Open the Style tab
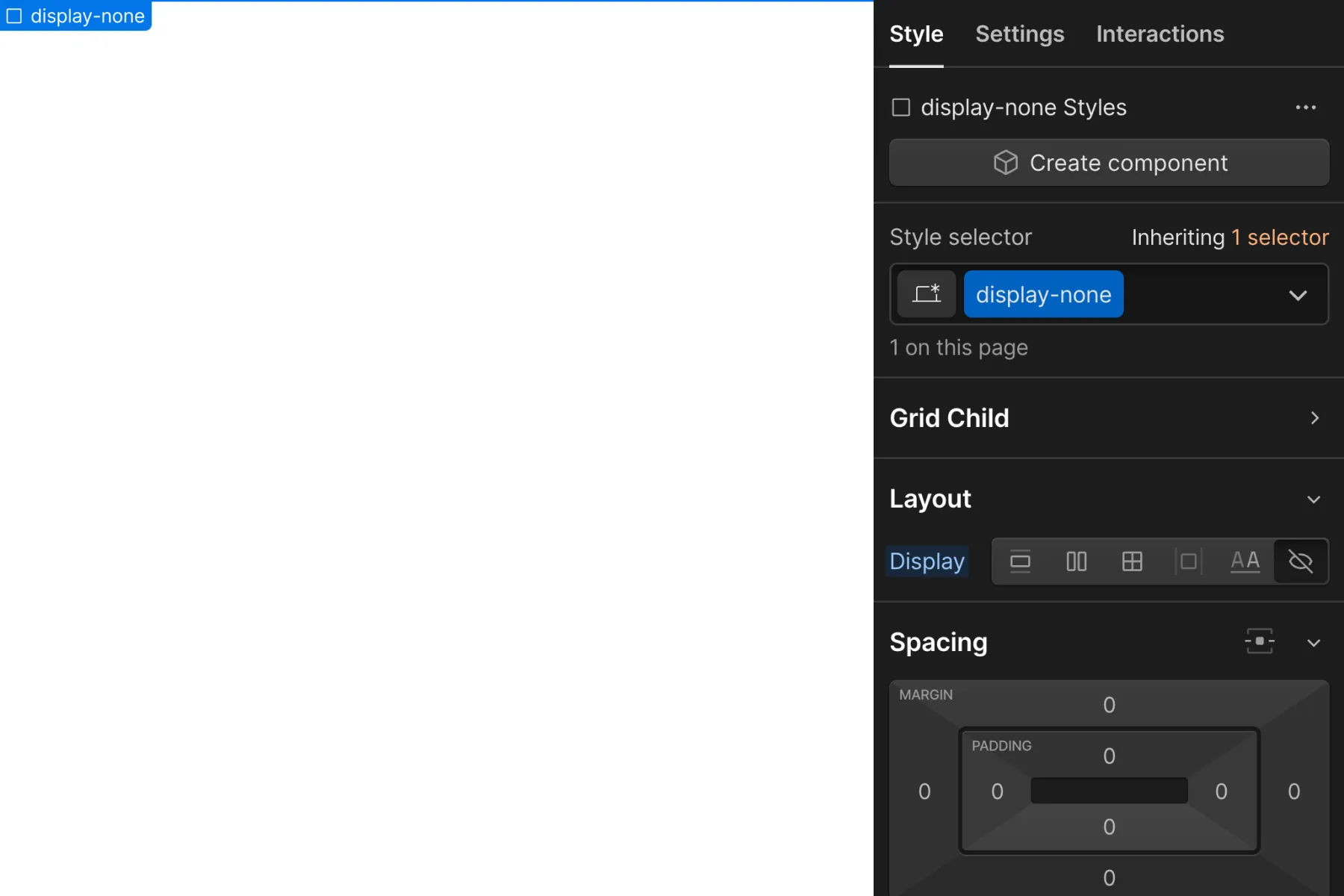Image resolution: width=1344 pixels, height=896 pixels. (916, 34)
